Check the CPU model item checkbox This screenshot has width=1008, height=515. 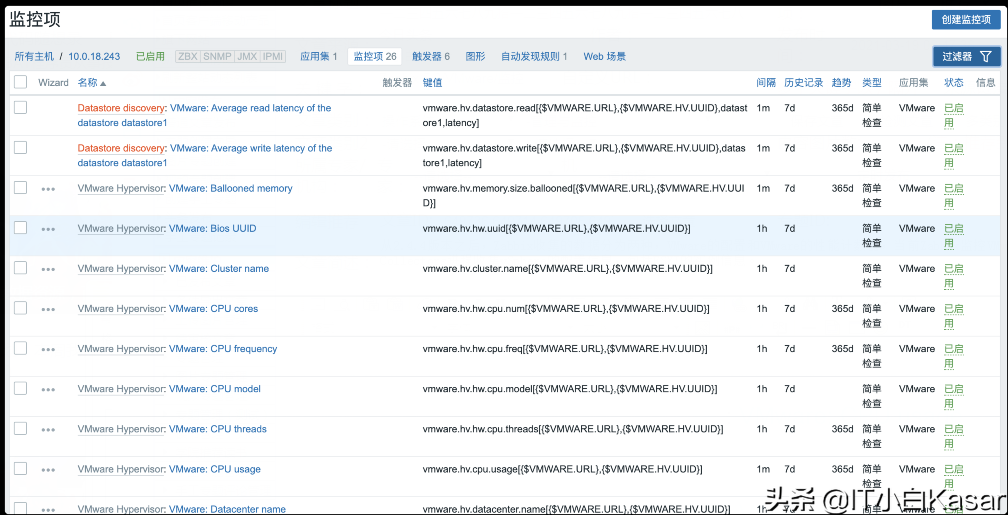21,388
